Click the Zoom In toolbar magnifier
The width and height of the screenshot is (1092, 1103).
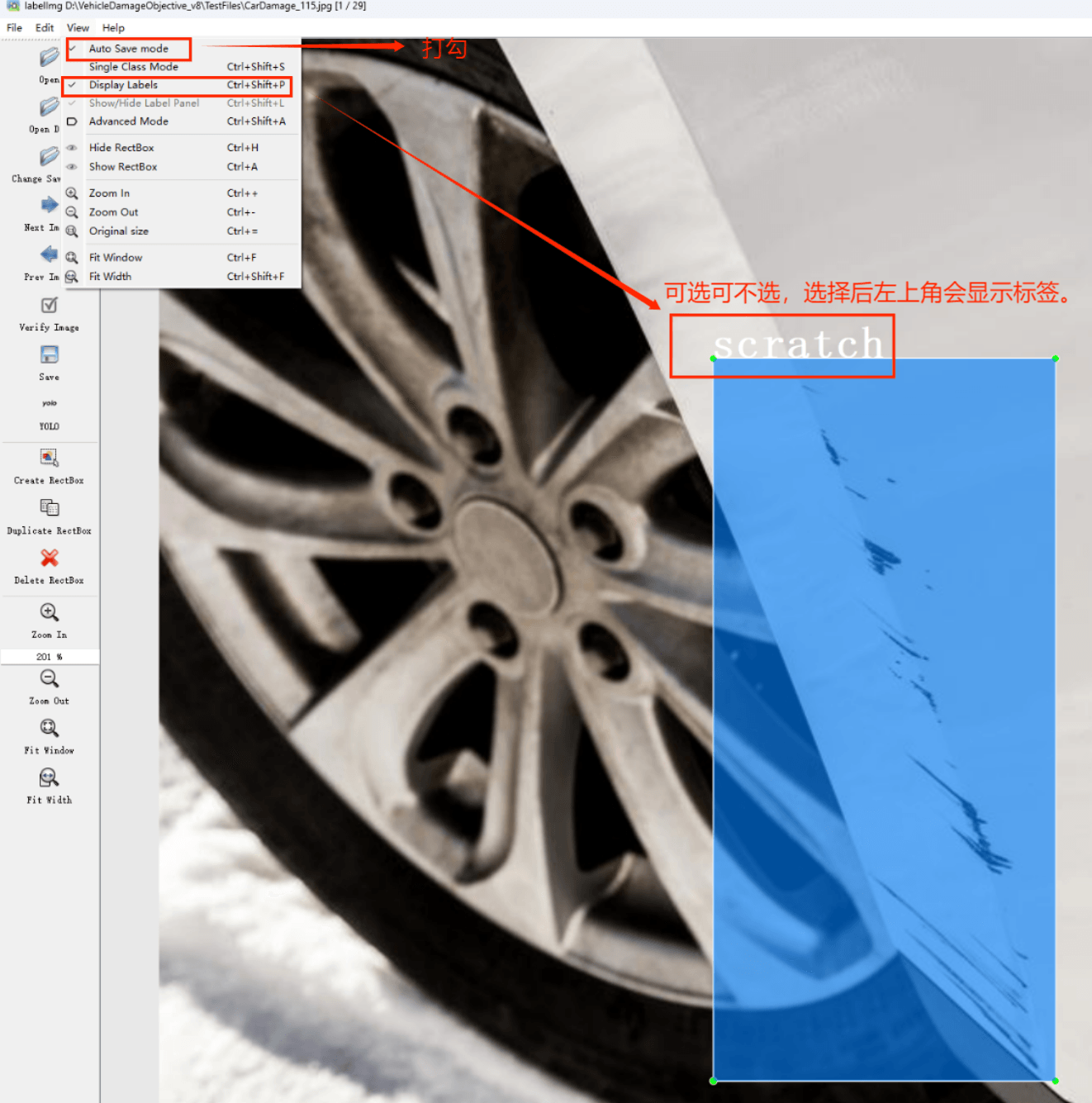[50, 612]
